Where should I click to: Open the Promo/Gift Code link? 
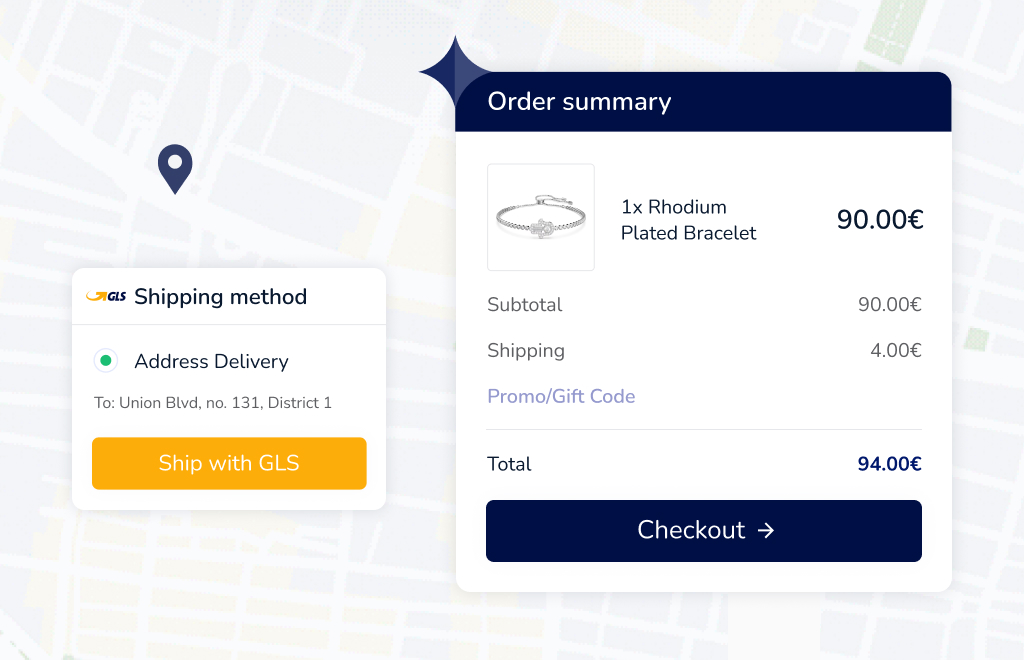point(561,396)
